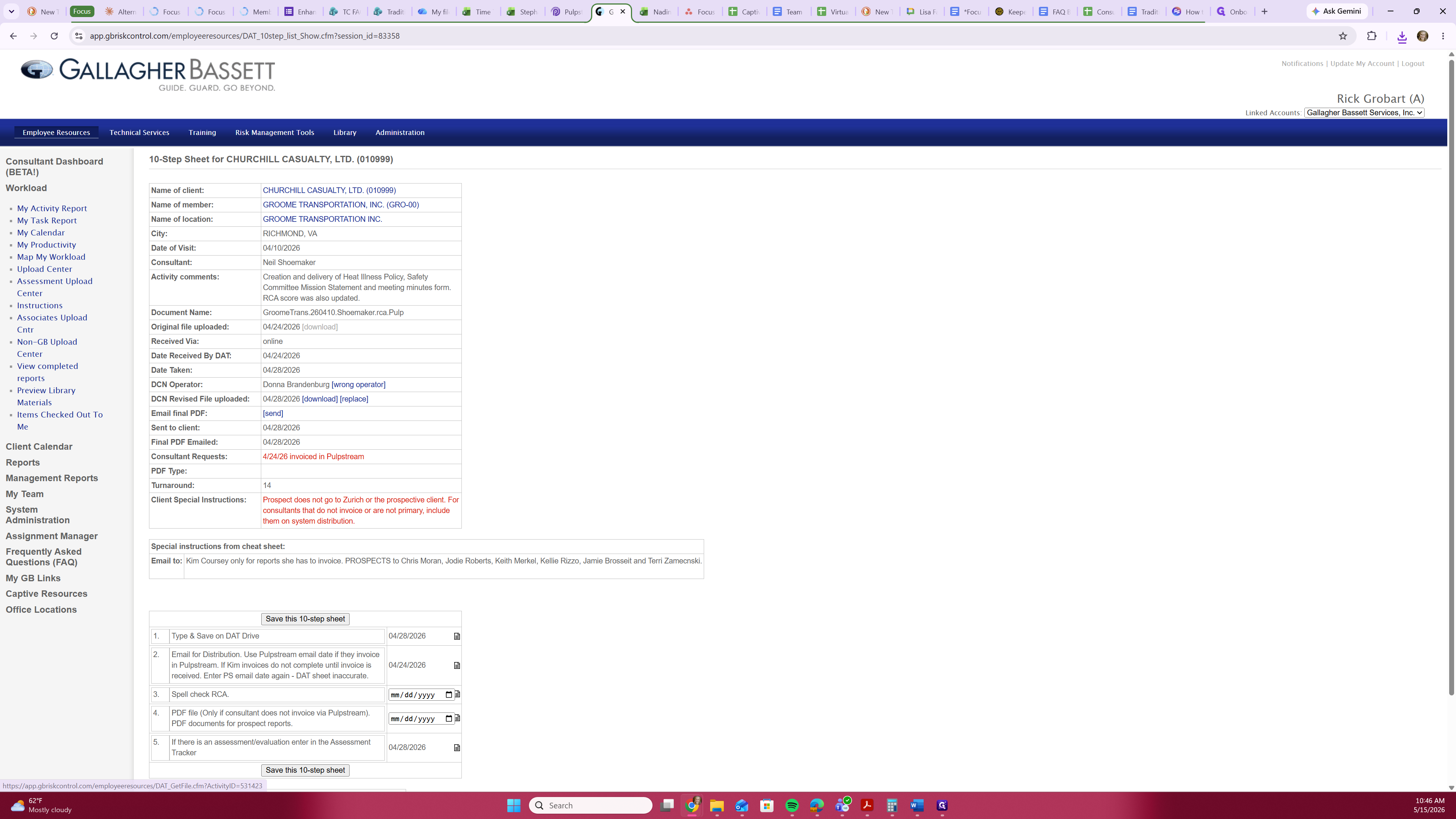Click send link for Email final PDF
The height and width of the screenshot is (819, 1456).
[x=273, y=414]
